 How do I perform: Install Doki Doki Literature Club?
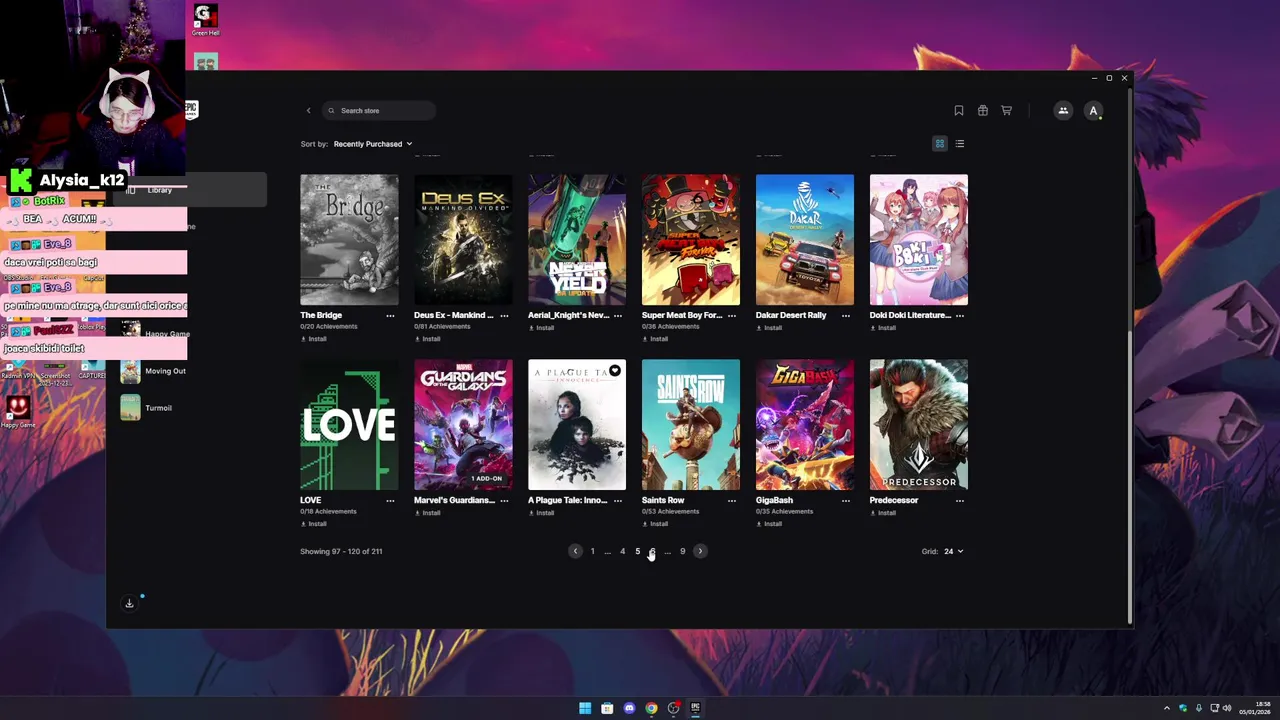884,328
